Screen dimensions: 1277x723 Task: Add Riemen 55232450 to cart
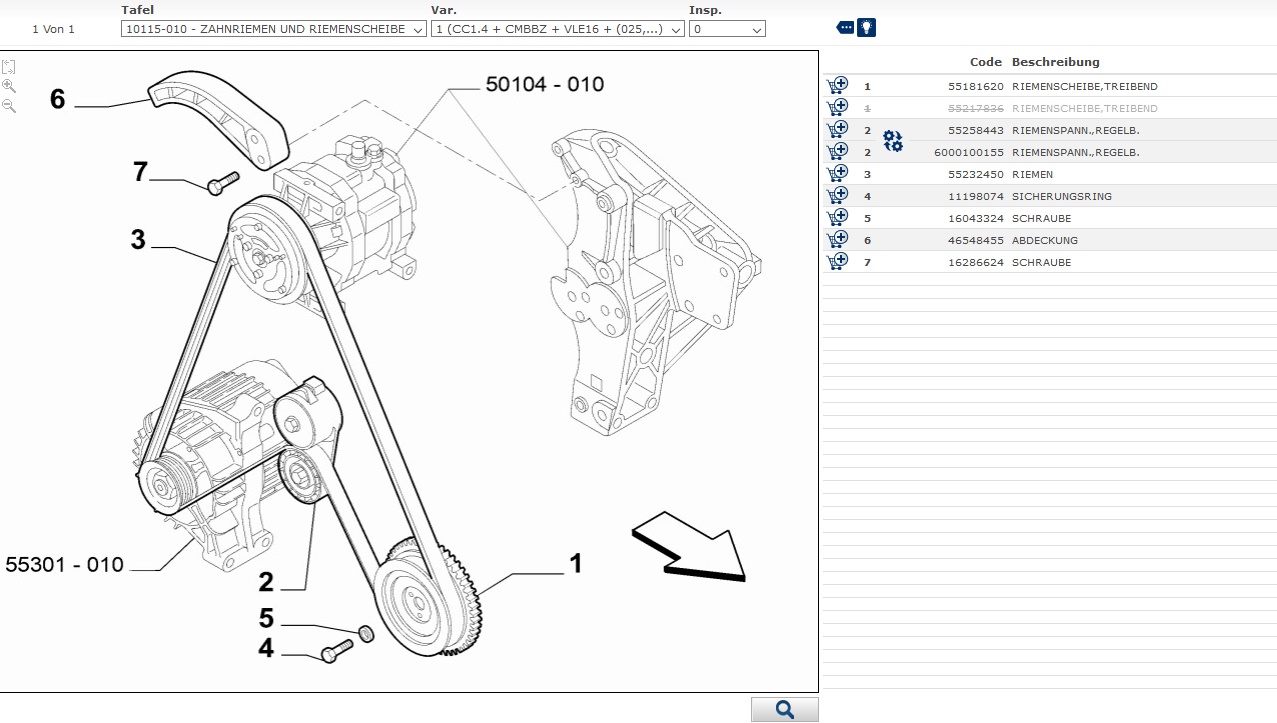click(x=837, y=174)
